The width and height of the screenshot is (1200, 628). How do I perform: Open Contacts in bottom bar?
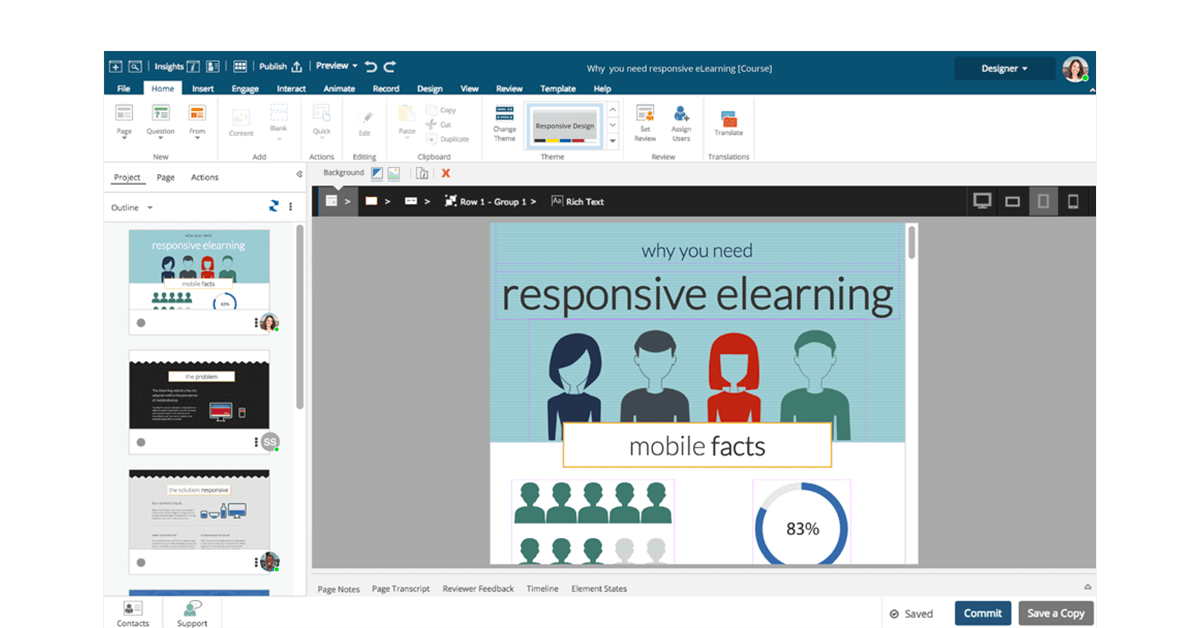tap(132, 613)
